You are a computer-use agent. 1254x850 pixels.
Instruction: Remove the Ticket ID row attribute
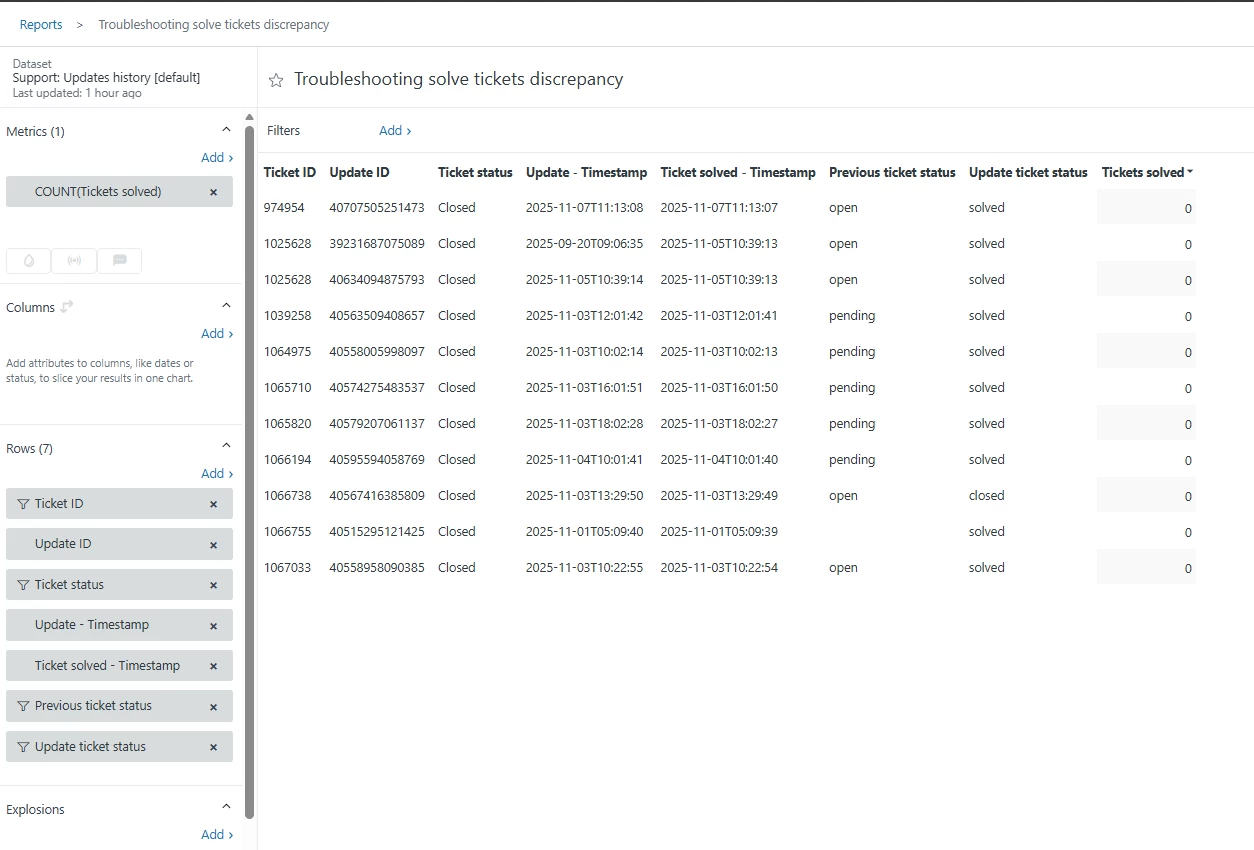click(x=213, y=504)
